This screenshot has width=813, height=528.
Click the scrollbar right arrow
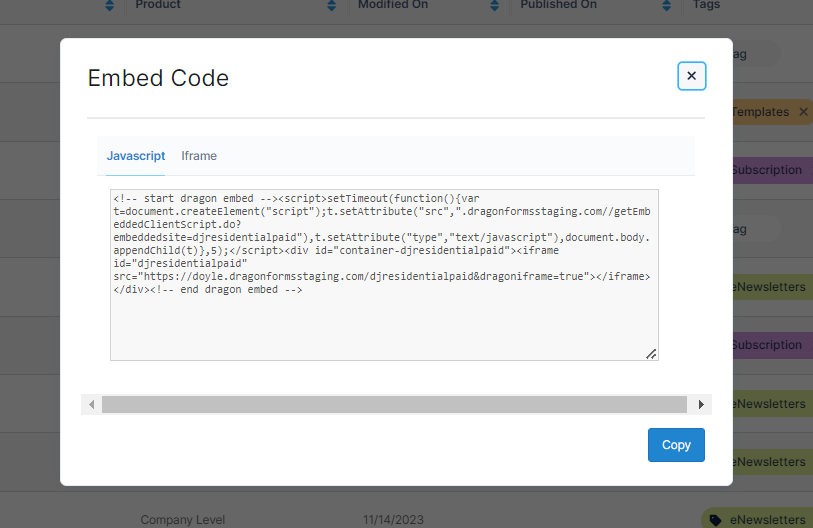coord(701,404)
